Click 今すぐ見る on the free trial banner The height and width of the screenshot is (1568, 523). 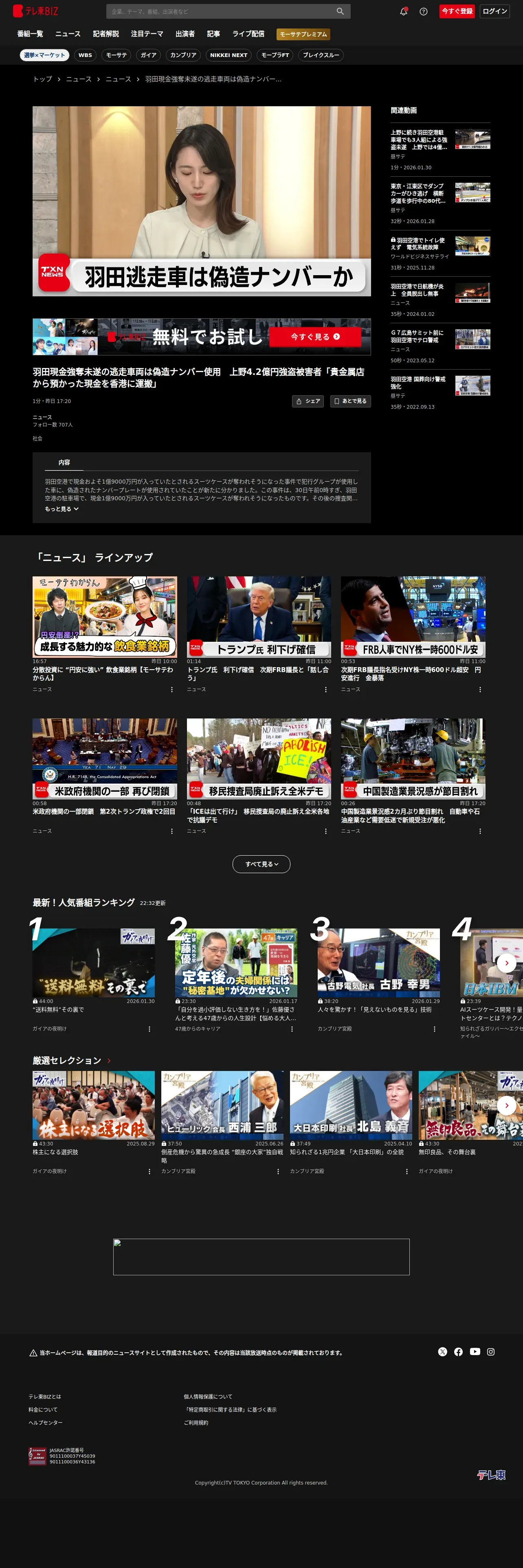click(315, 337)
